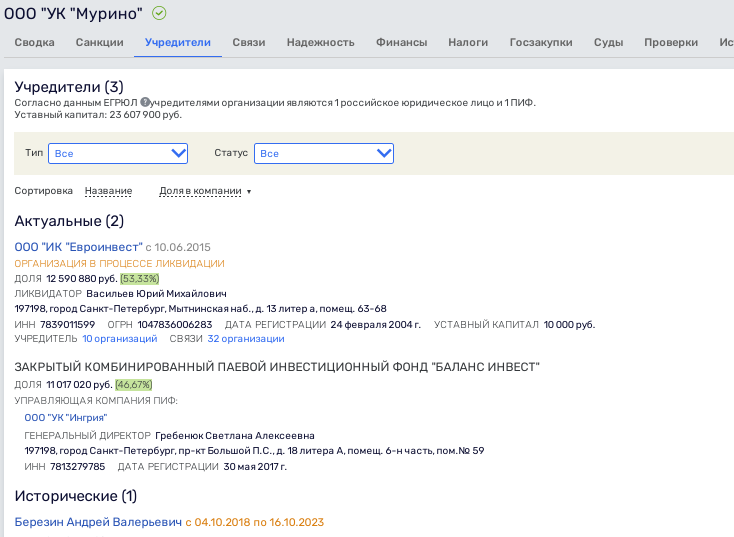View the Госзакупки tab
734x537 pixels.
(541, 42)
